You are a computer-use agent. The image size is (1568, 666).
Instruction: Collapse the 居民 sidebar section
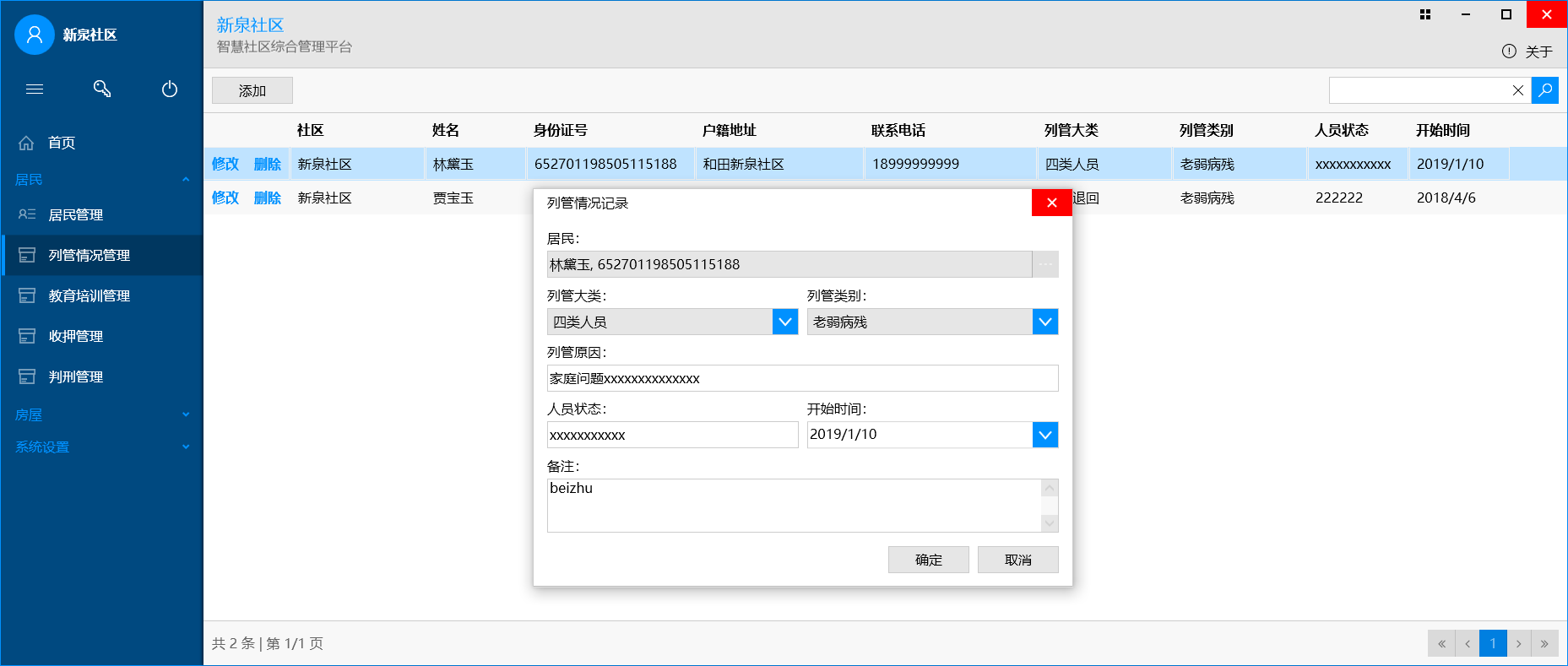[x=186, y=180]
